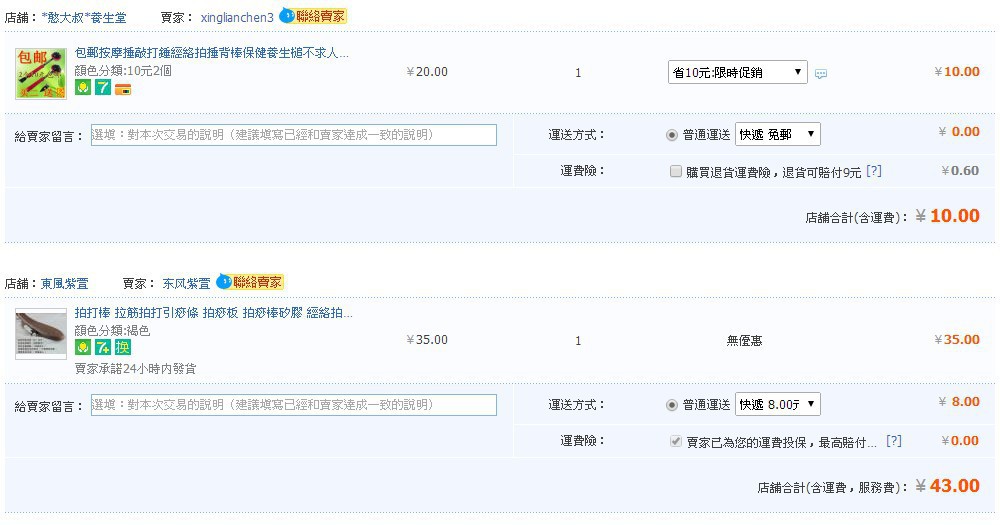The height and width of the screenshot is (525, 1000).
Task: Click the 聯絡賣家 icon for 东风紫置
Action: pos(250,281)
